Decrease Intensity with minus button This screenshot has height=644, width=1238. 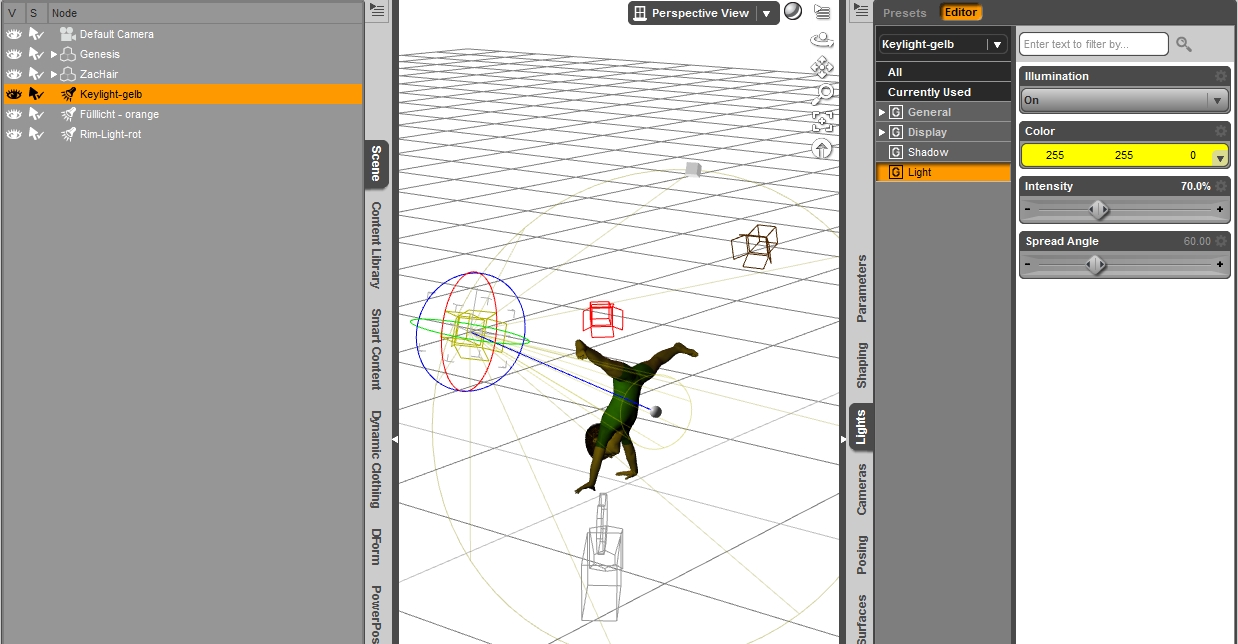point(1028,210)
